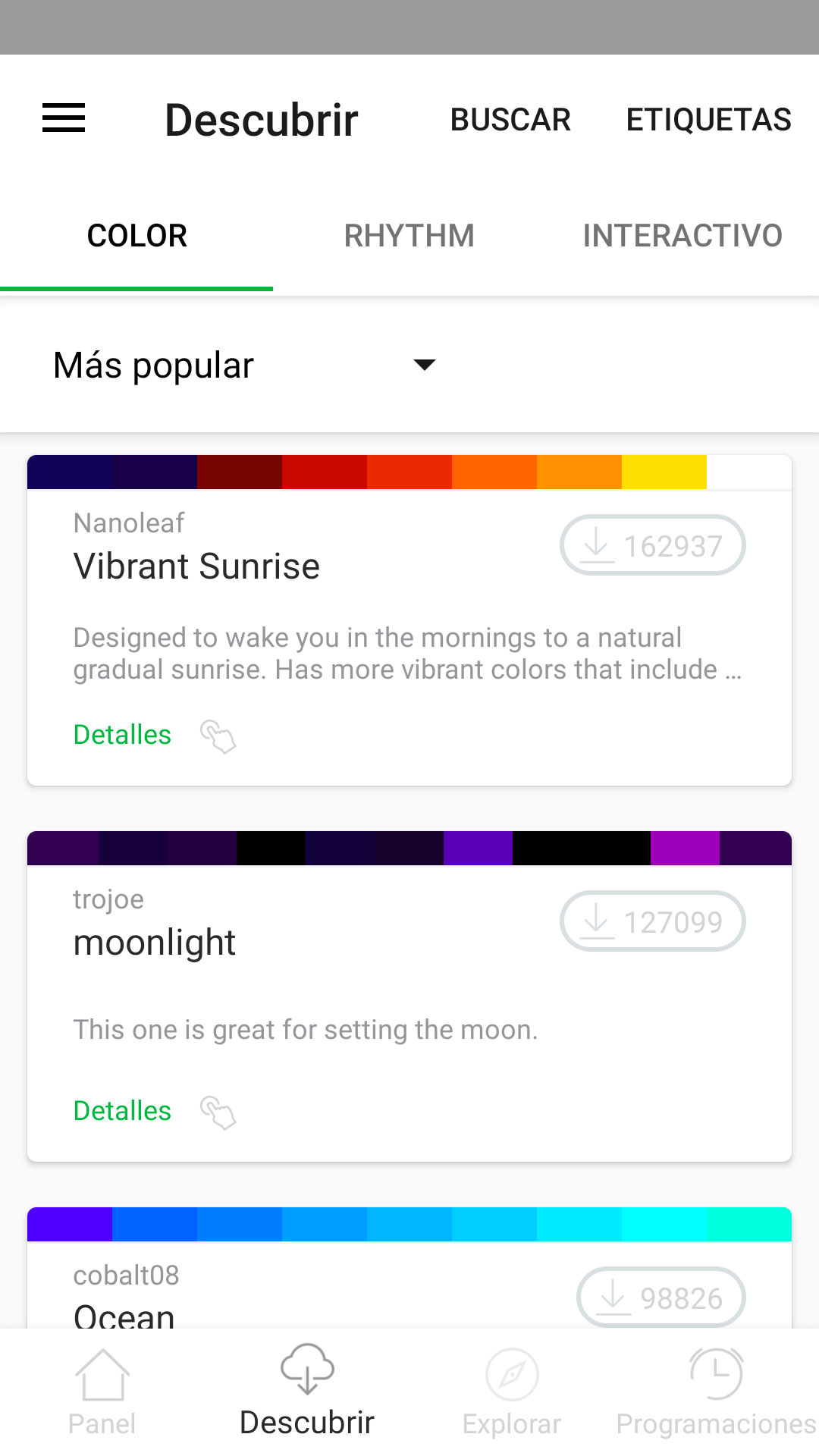Viewport: 819px width, 1456px height.
Task: Tap touch preview icon on Vibrant Sunrise
Action: tap(218, 736)
